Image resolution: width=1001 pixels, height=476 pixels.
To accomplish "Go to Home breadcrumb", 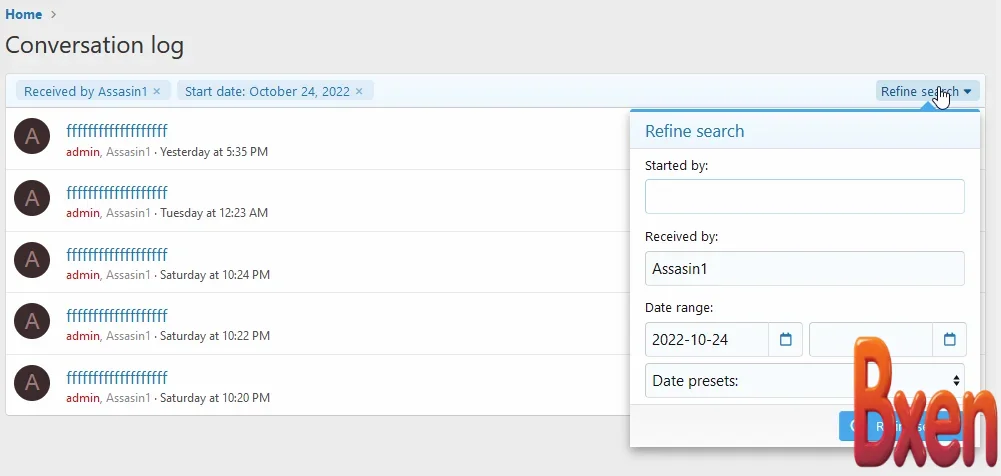I will [x=24, y=14].
